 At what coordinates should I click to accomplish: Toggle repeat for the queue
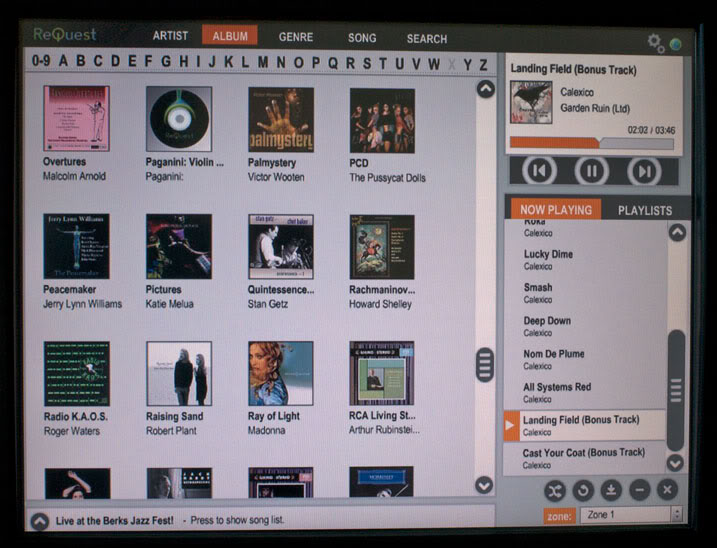click(583, 491)
